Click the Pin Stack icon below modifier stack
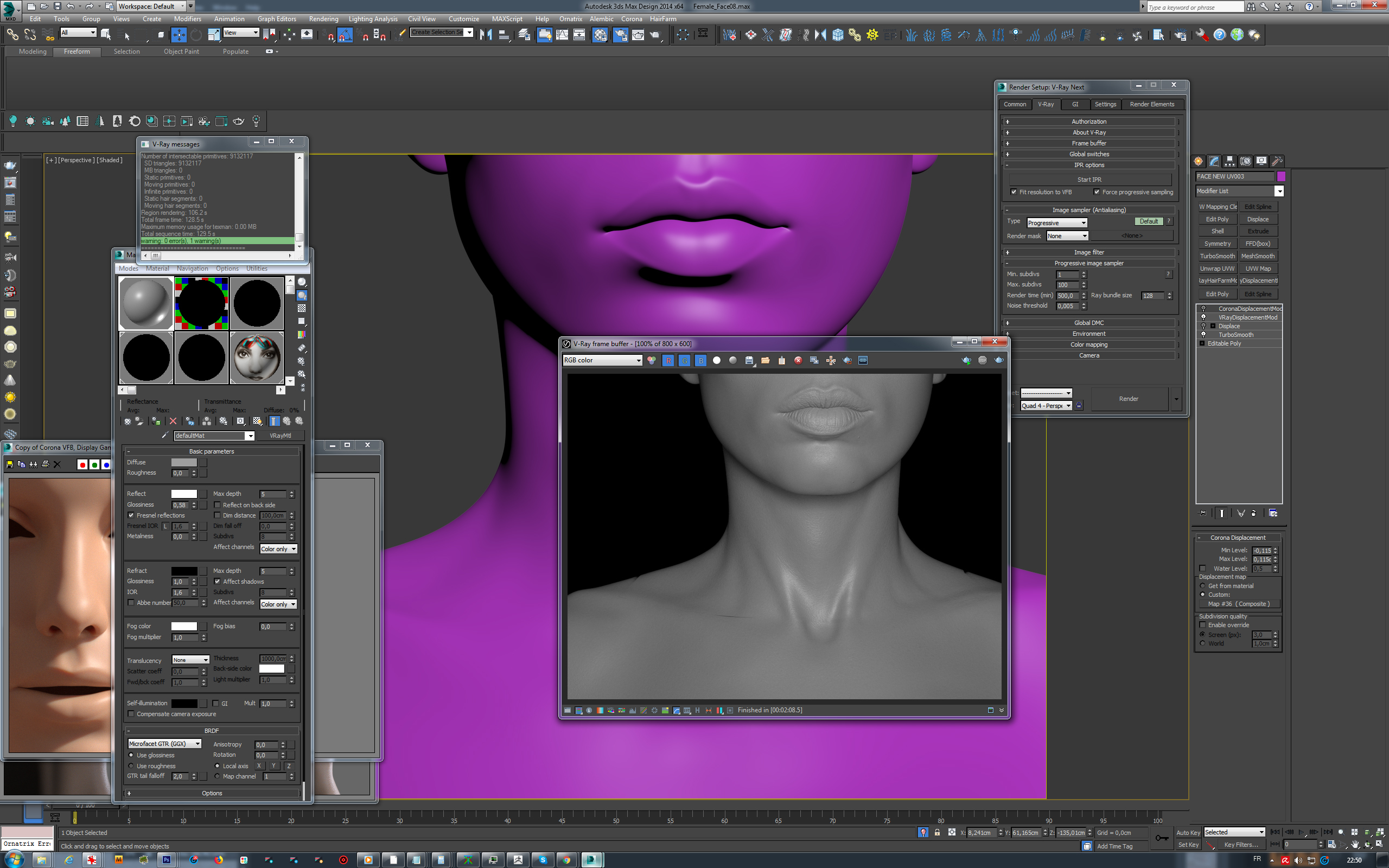 pos(1202,513)
